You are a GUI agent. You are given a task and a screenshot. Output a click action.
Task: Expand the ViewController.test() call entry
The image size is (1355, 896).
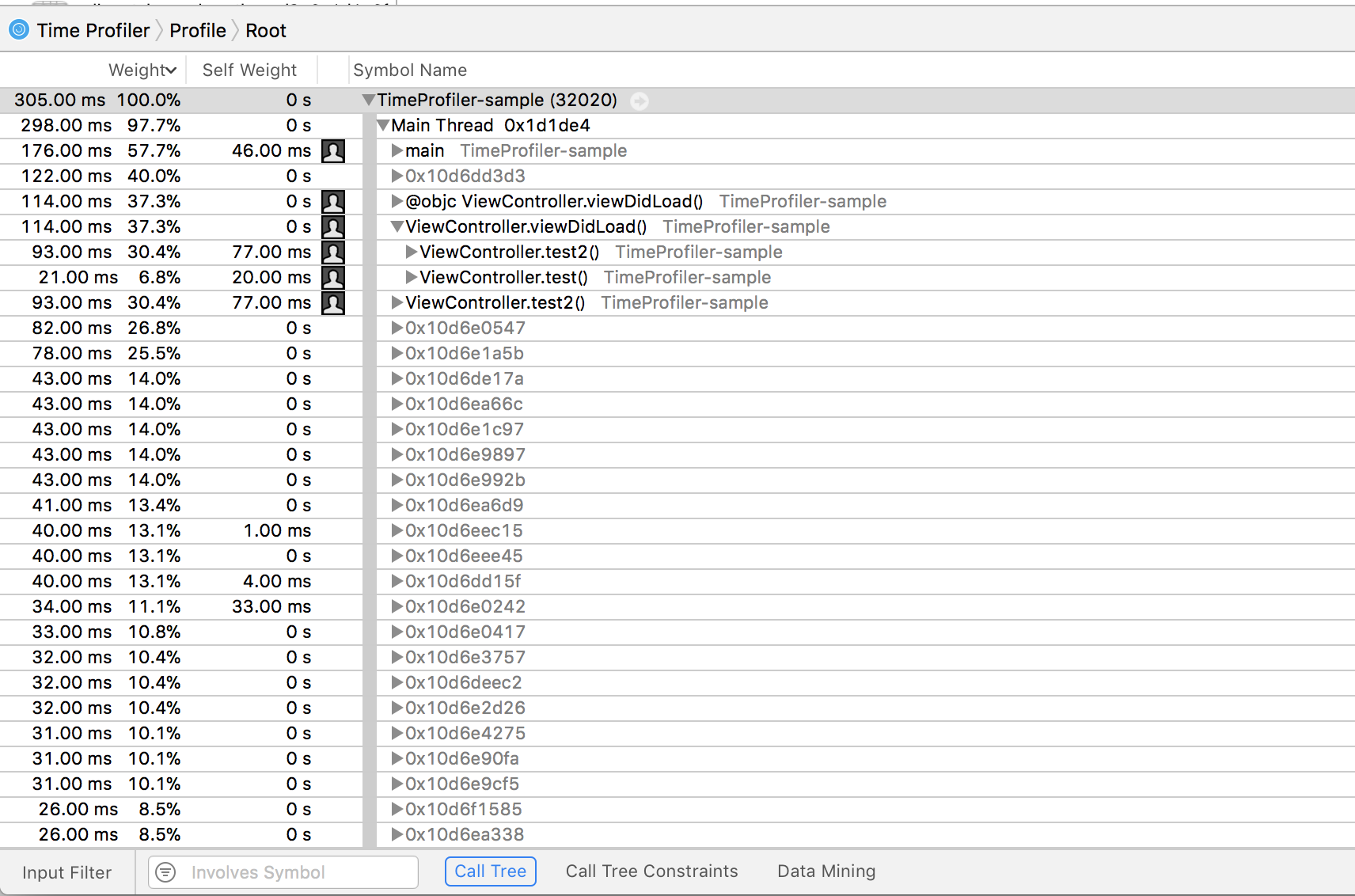click(411, 277)
